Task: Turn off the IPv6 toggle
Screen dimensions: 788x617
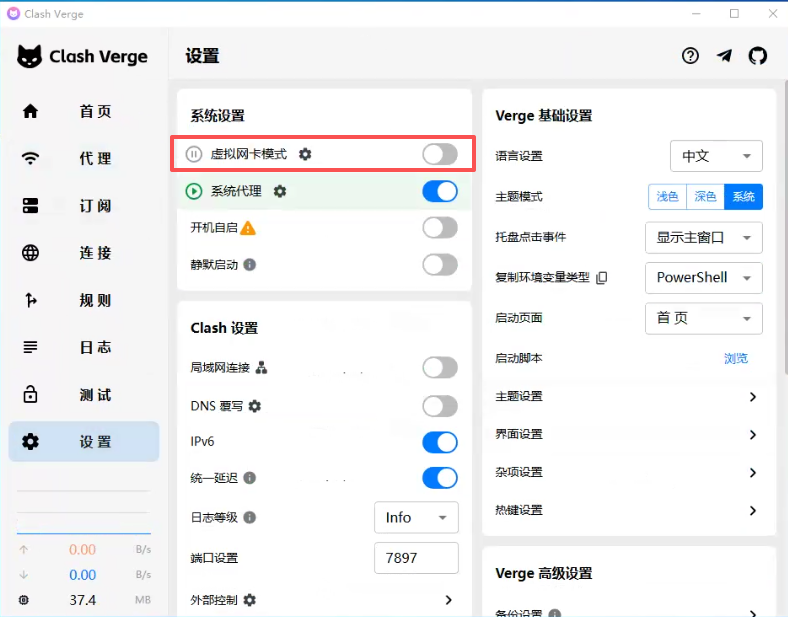Action: [x=440, y=442]
